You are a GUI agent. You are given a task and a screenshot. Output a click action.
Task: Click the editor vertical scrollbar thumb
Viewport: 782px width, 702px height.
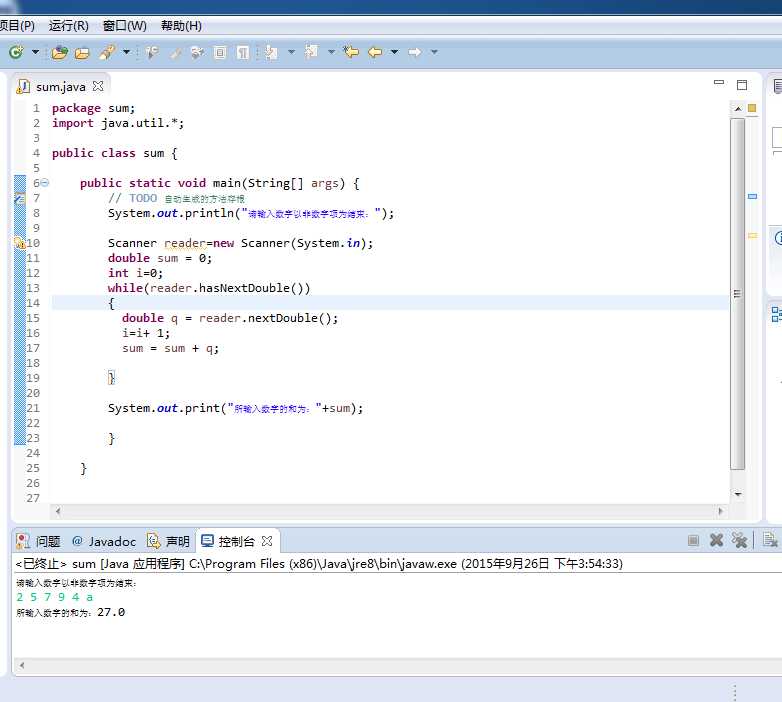(x=738, y=294)
